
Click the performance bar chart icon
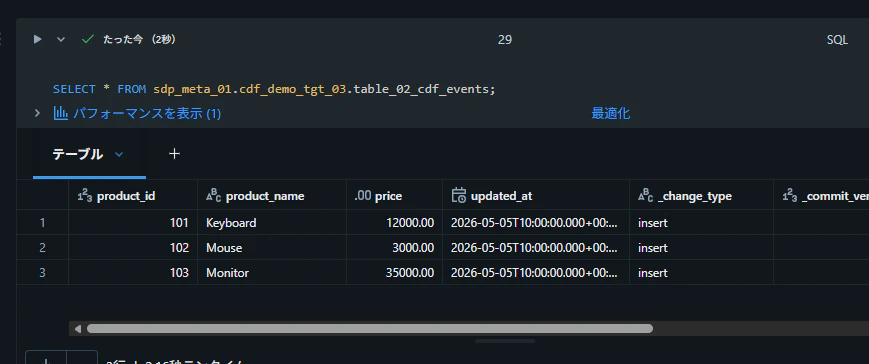(x=60, y=113)
